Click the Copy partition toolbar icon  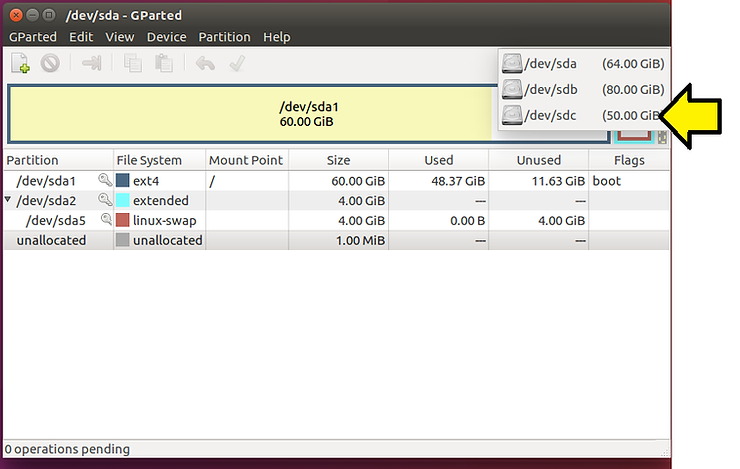click(133, 64)
